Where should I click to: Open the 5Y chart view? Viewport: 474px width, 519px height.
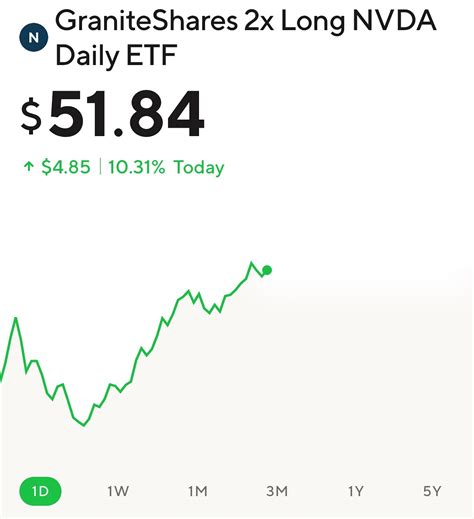coord(432,491)
